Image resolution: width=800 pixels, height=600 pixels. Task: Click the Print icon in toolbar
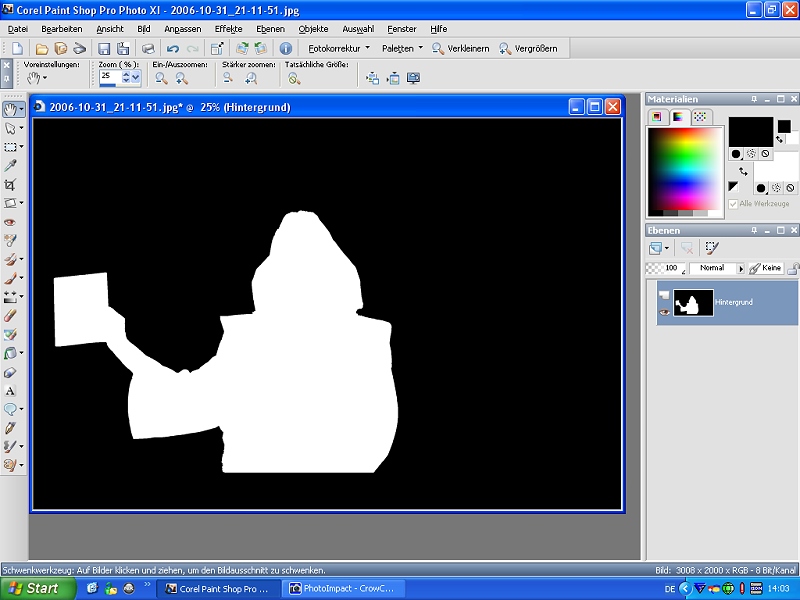[x=148, y=48]
